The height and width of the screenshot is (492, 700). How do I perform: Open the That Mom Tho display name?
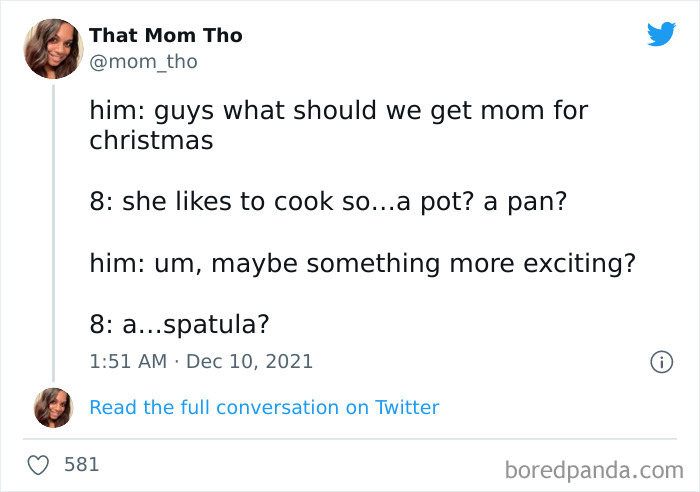pyautogui.click(x=166, y=35)
